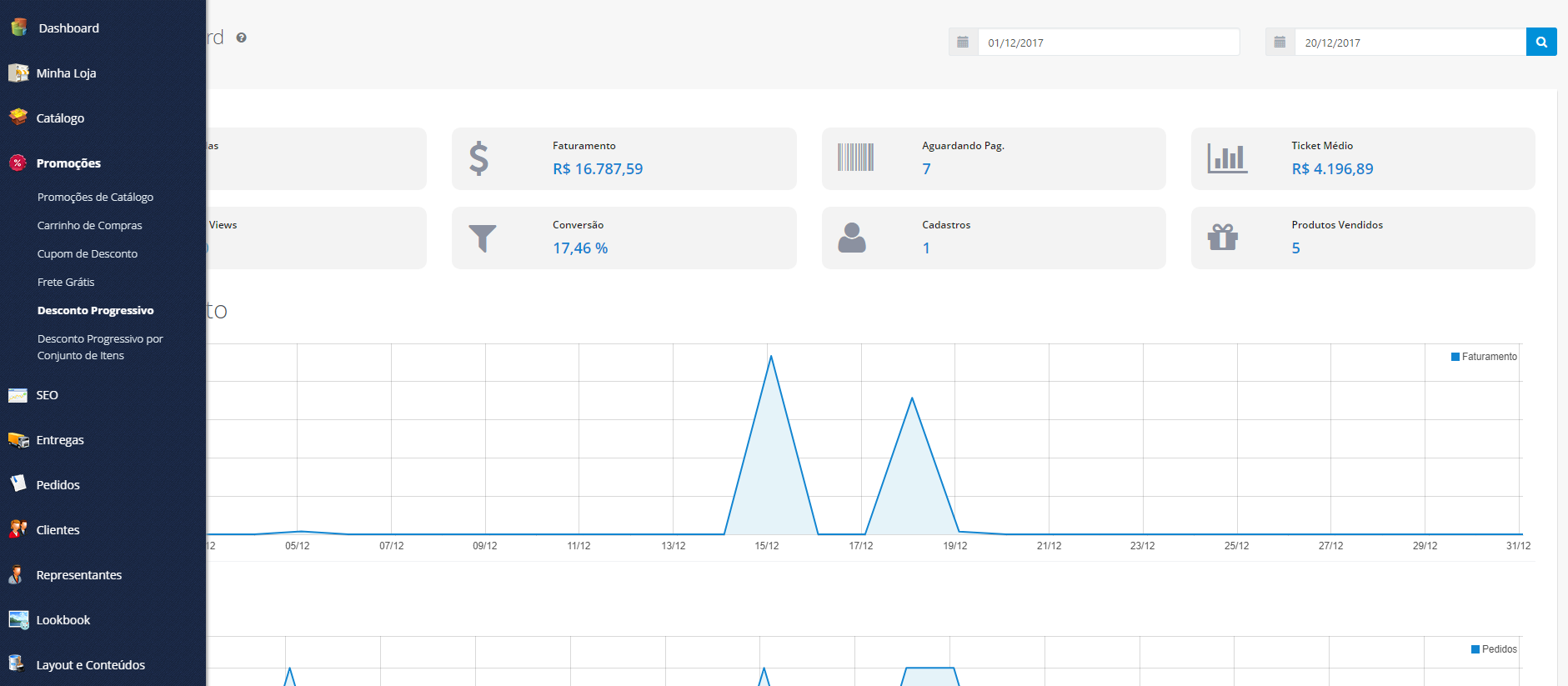Click the 31/12 axis label
This screenshot has width=1568, height=686.
tap(1518, 546)
